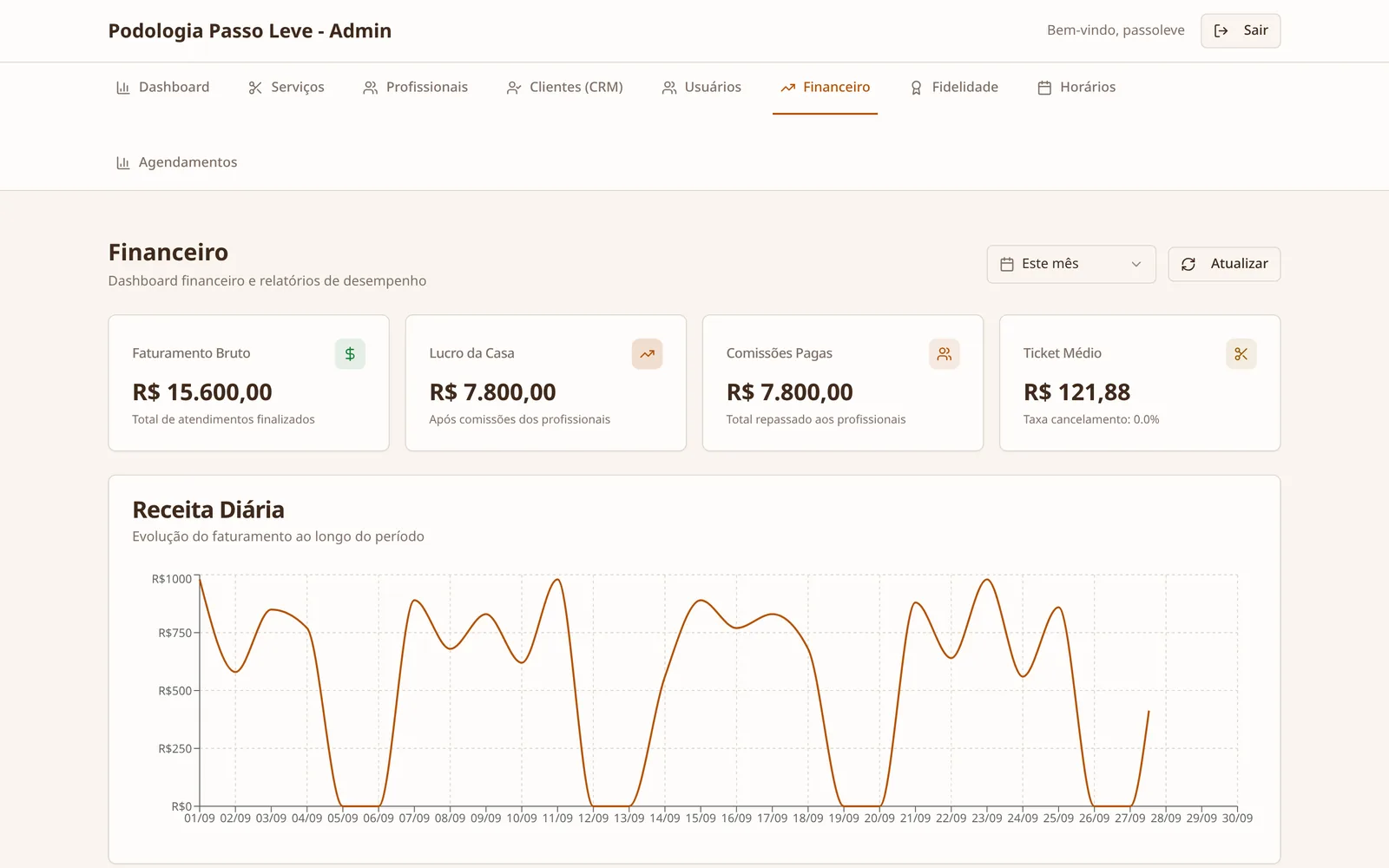1389x868 pixels.
Task: Click the refresh icon in Atualizar button
Action: [1188, 264]
